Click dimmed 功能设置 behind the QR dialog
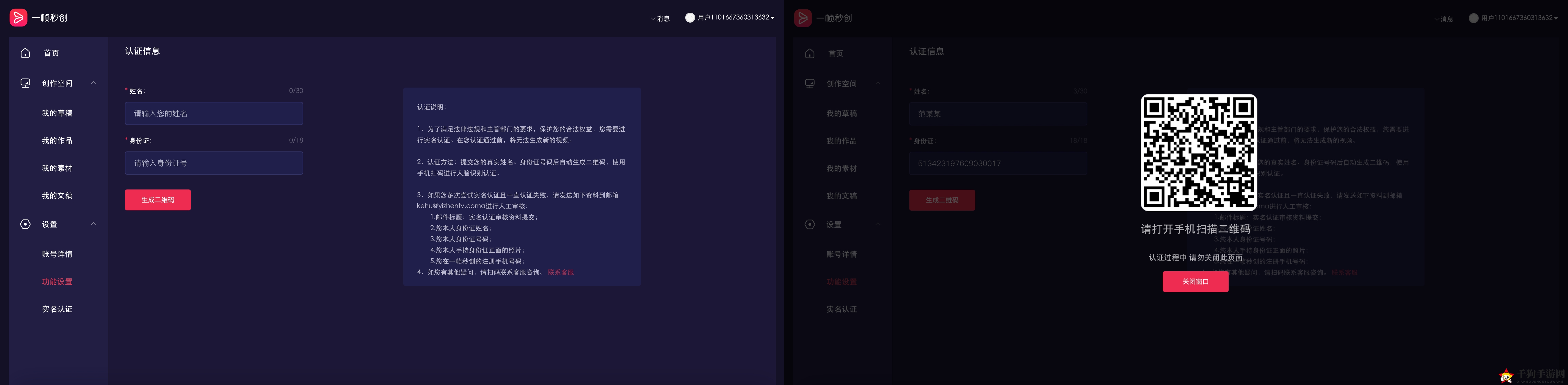The width and height of the screenshot is (1568, 385). tap(841, 282)
